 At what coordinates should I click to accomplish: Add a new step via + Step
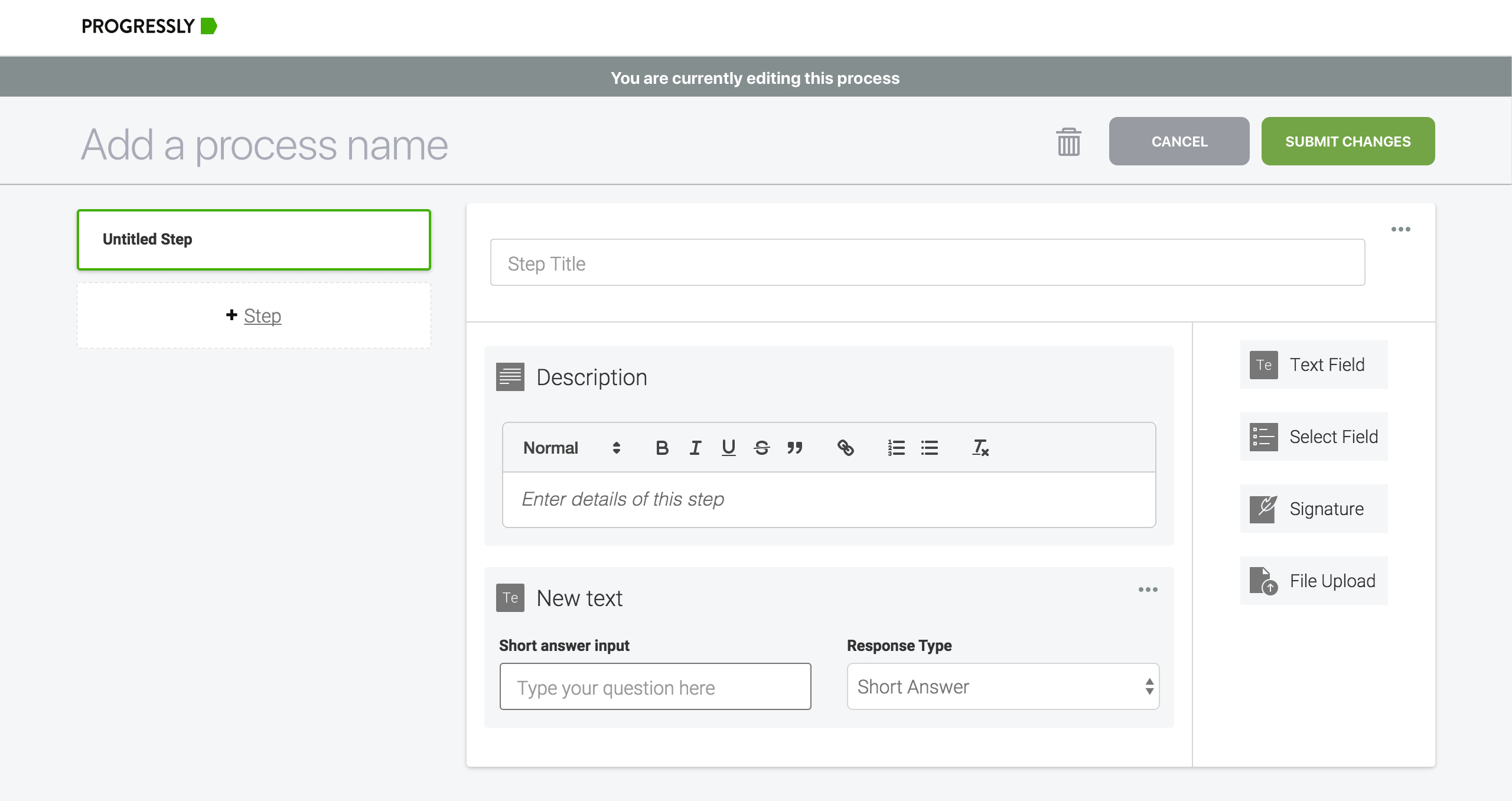point(254,316)
